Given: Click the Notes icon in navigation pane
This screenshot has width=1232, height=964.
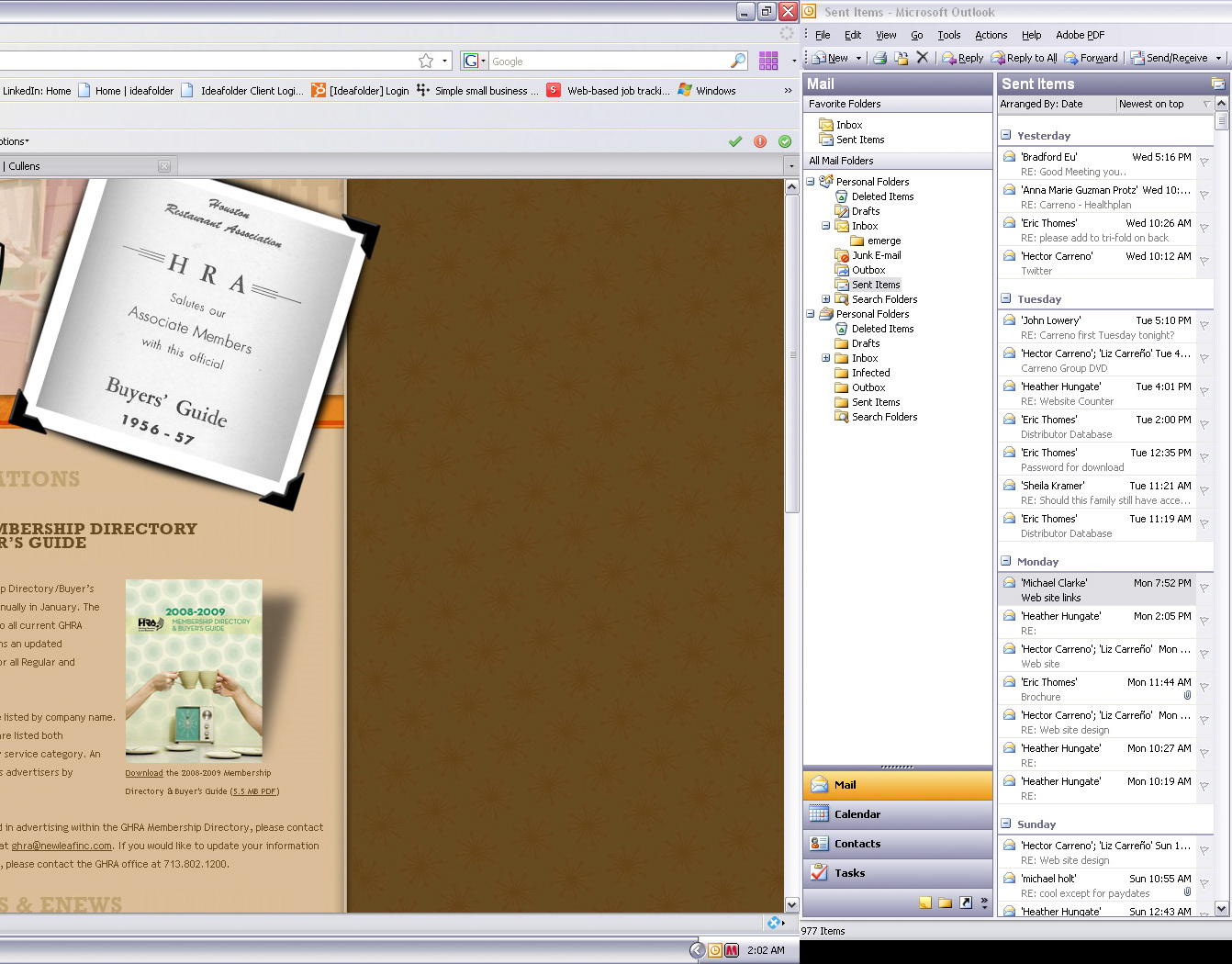Looking at the screenshot, I should pyautogui.click(x=925, y=902).
